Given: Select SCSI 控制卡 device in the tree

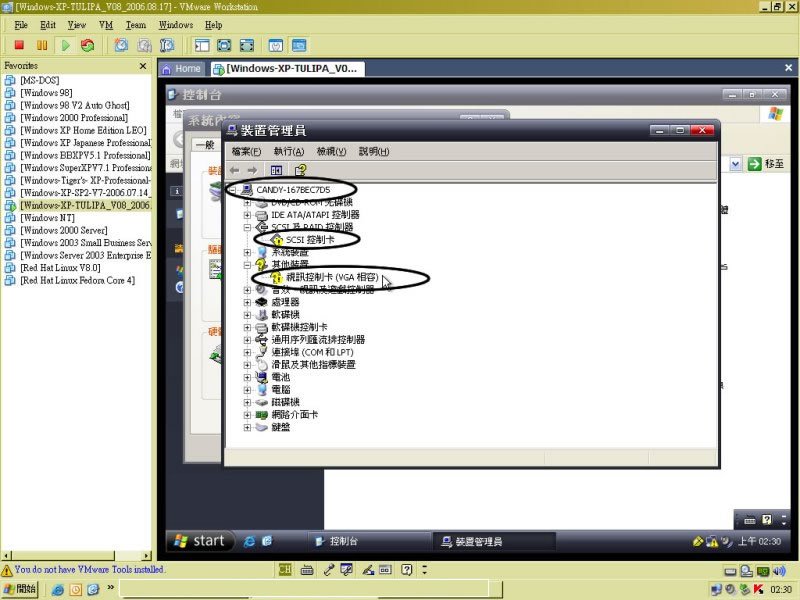Looking at the screenshot, I should [x=310, y=240].
